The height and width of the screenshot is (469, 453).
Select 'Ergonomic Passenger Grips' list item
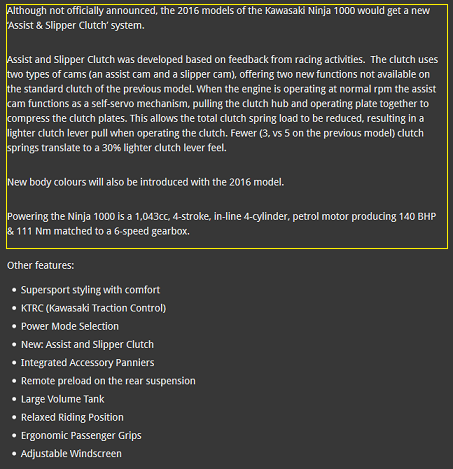[x=81, y=435]
